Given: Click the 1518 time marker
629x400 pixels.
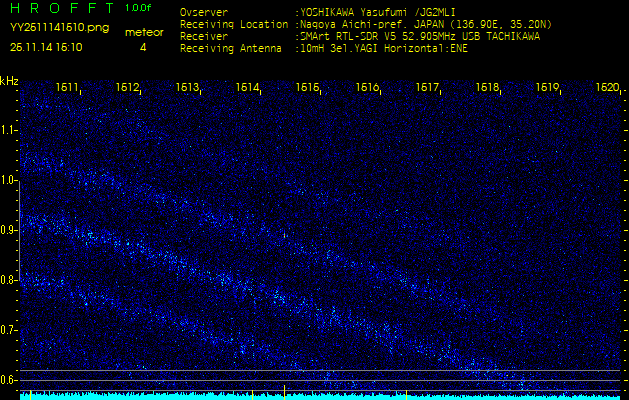Looking at the screenshot, I should pyautogui.click(x=487, y=87).
